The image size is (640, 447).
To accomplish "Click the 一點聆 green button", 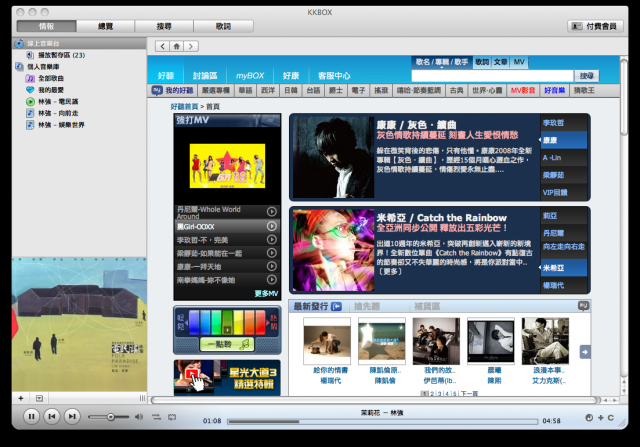I will point(227,344).
